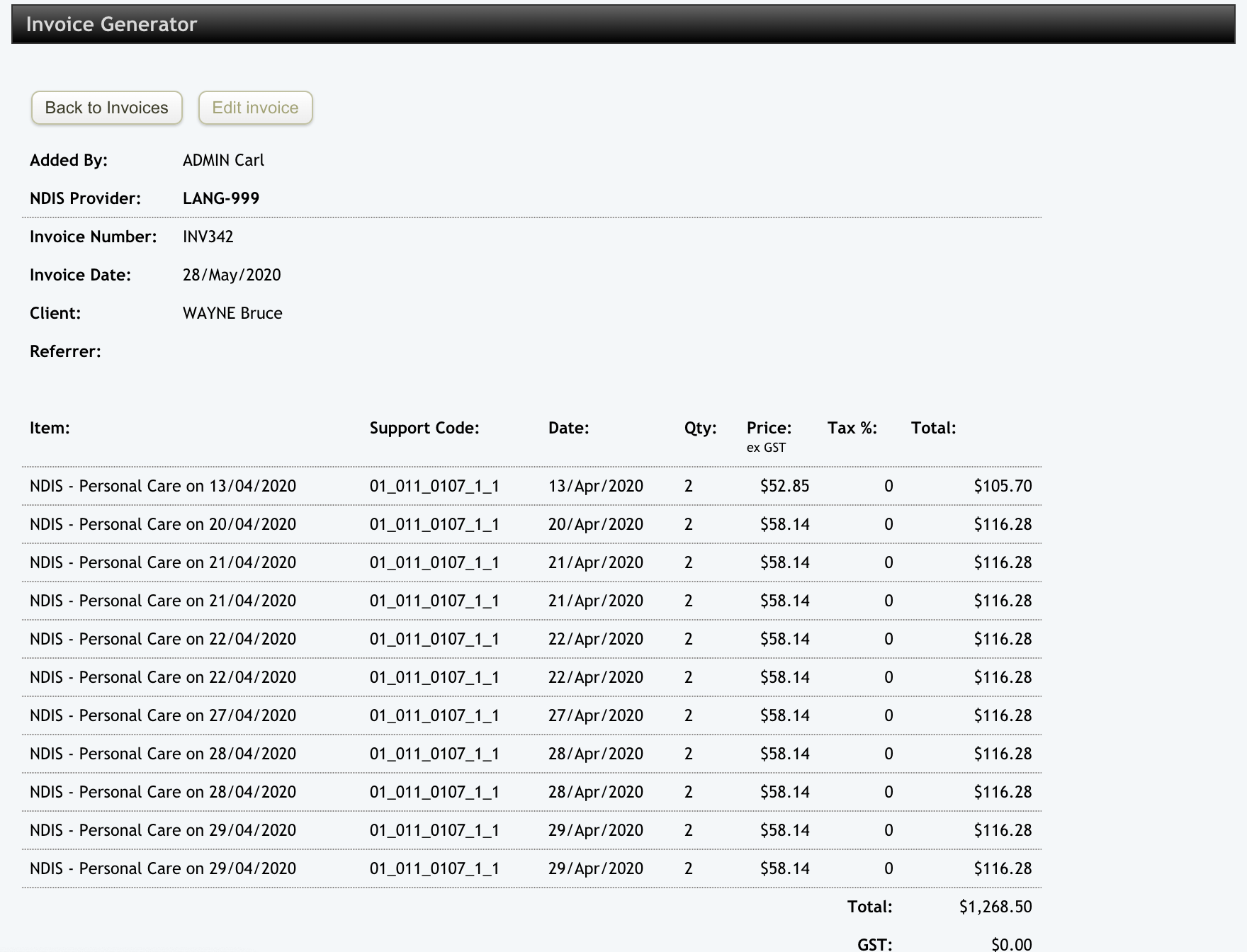Viewport: 1247px width, 952px height.
Task: Click the Personal Care on 27/04/2020 item
Action: (163, 715)
